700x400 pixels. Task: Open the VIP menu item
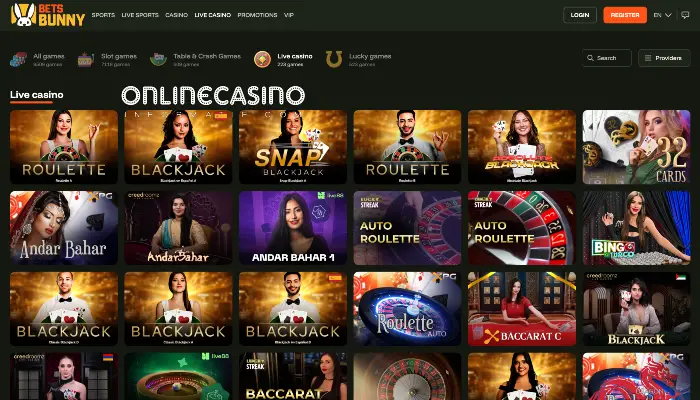click(x=289, y=15)
